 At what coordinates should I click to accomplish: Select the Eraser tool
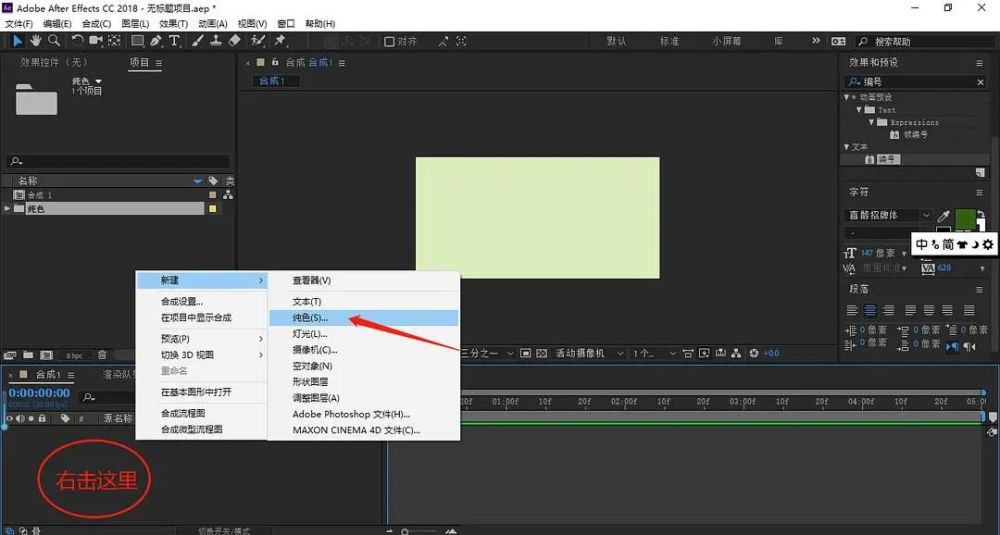234,41
